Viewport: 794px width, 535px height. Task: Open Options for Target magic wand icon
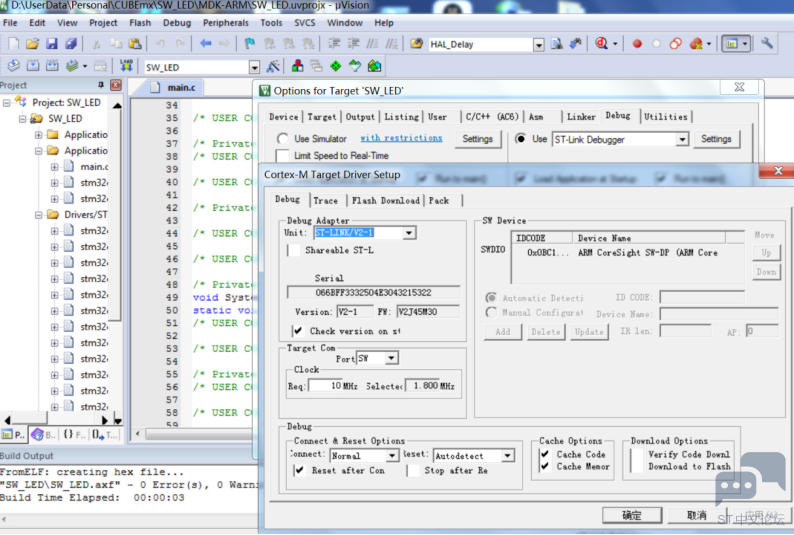click(x=273, y=66)
